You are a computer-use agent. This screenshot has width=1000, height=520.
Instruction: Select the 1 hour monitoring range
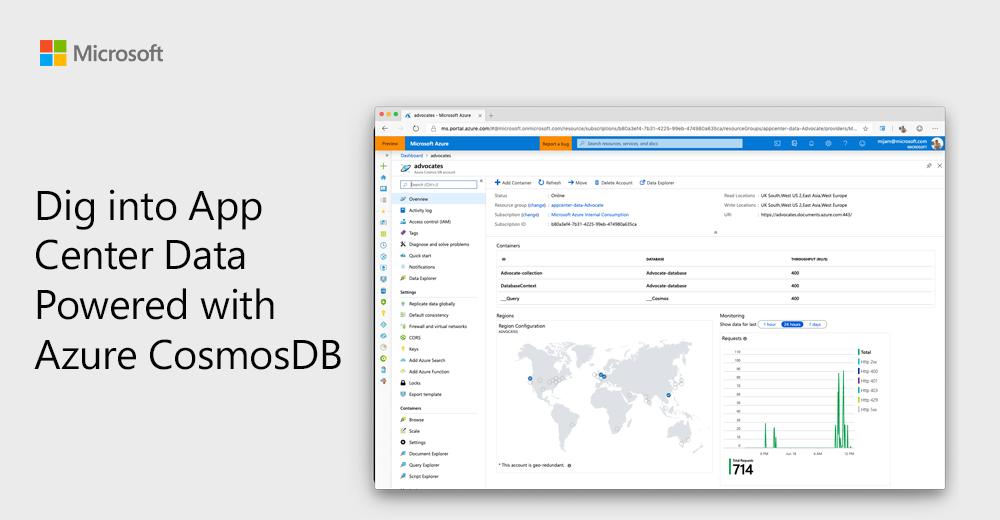(x=770, y=325)
